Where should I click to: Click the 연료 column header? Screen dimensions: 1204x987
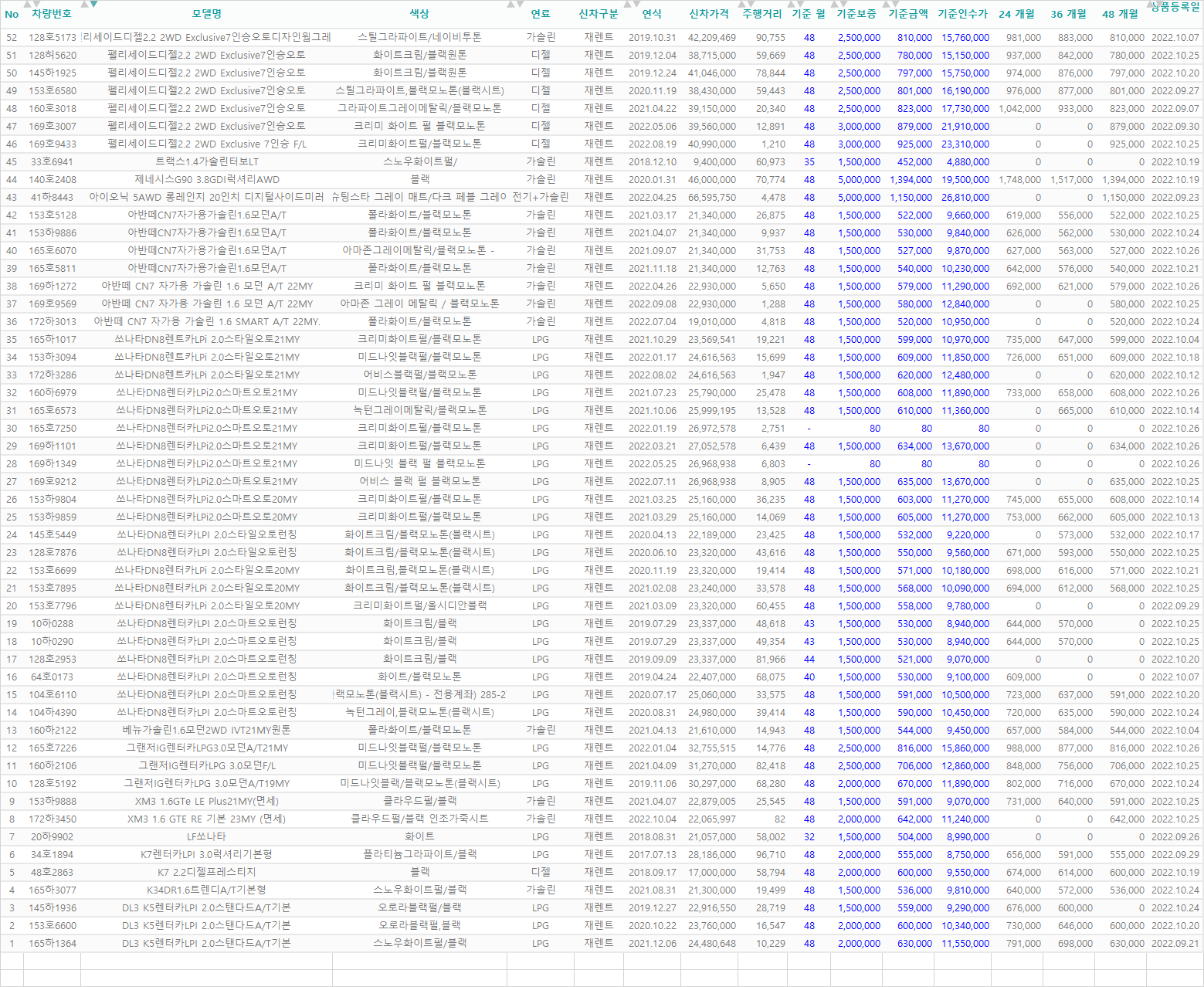click(x=541, y=14)
